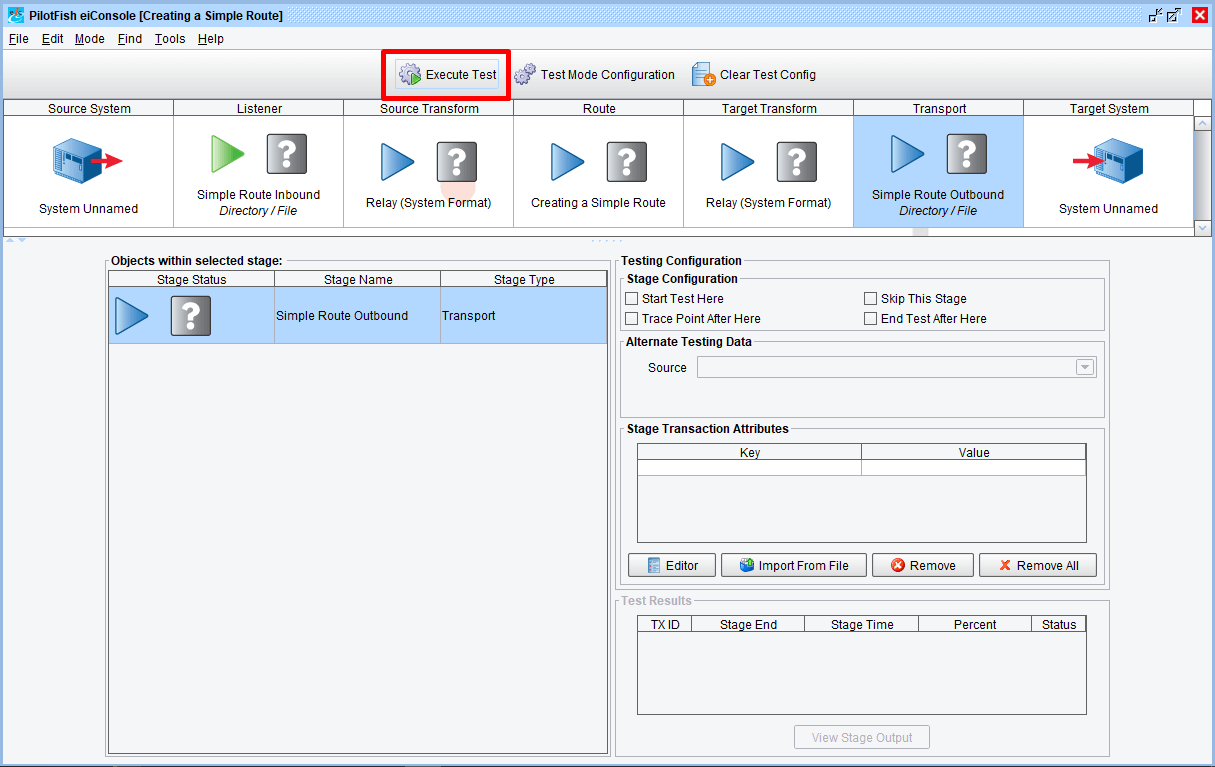Viewport: 1215px width, 767px height.
Task: Tick the End Test After Here checkbox
Action: [x=870, y=319]
